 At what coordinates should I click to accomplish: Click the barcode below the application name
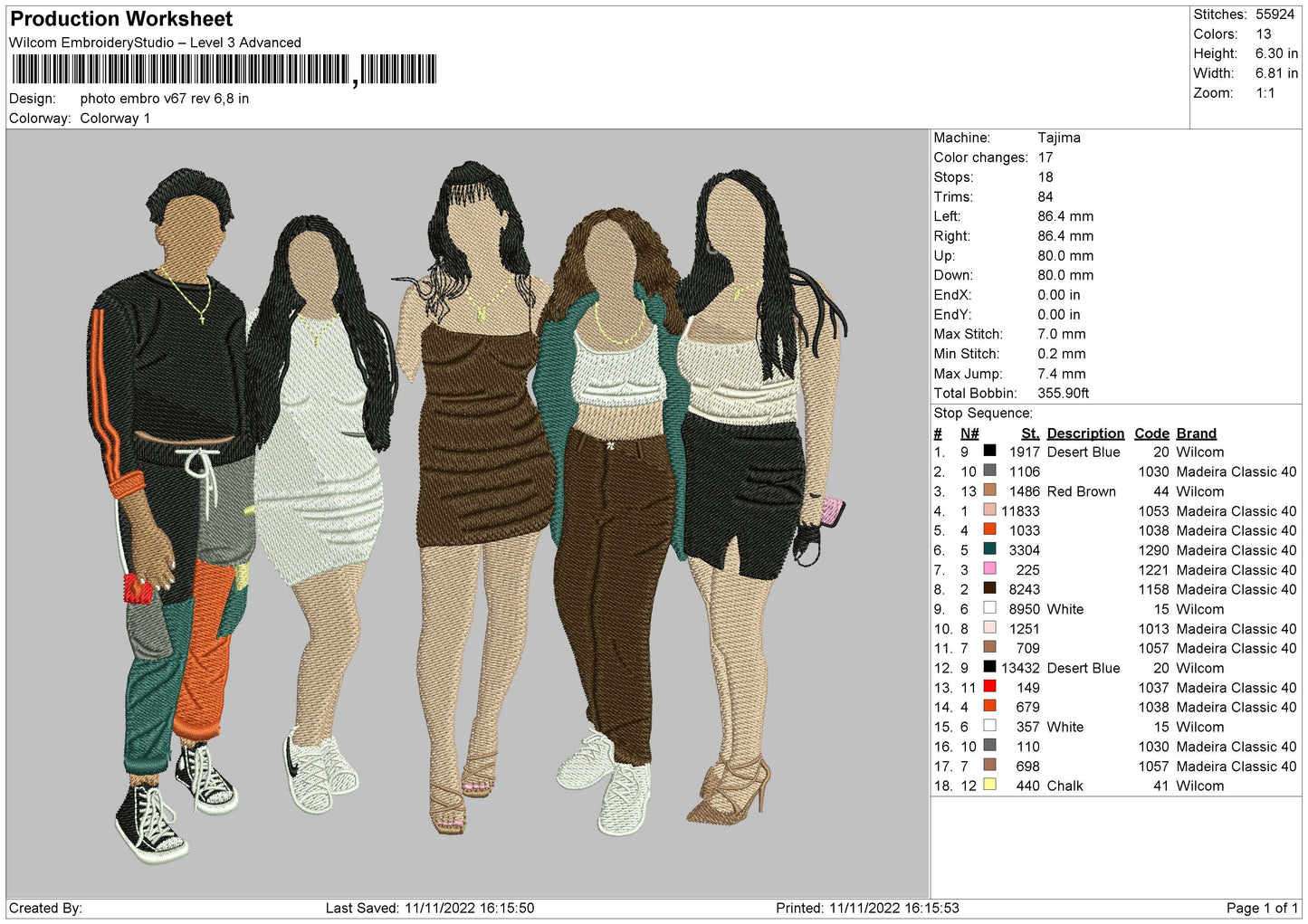[224, 70]
